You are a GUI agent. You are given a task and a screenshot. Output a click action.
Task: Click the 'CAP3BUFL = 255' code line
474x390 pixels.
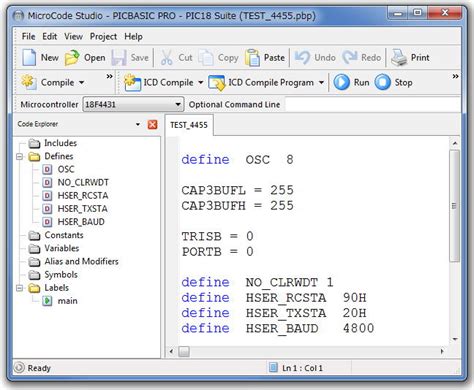click(237, 190)
